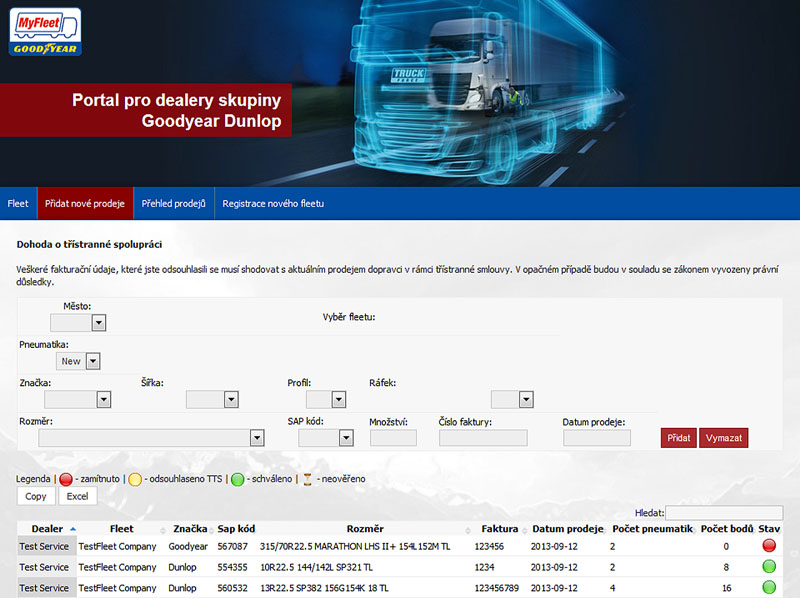The width and height of the screenshot is (800, 598).
Task: Sort the table by the Fleet column header
Action: pos(121,529)
